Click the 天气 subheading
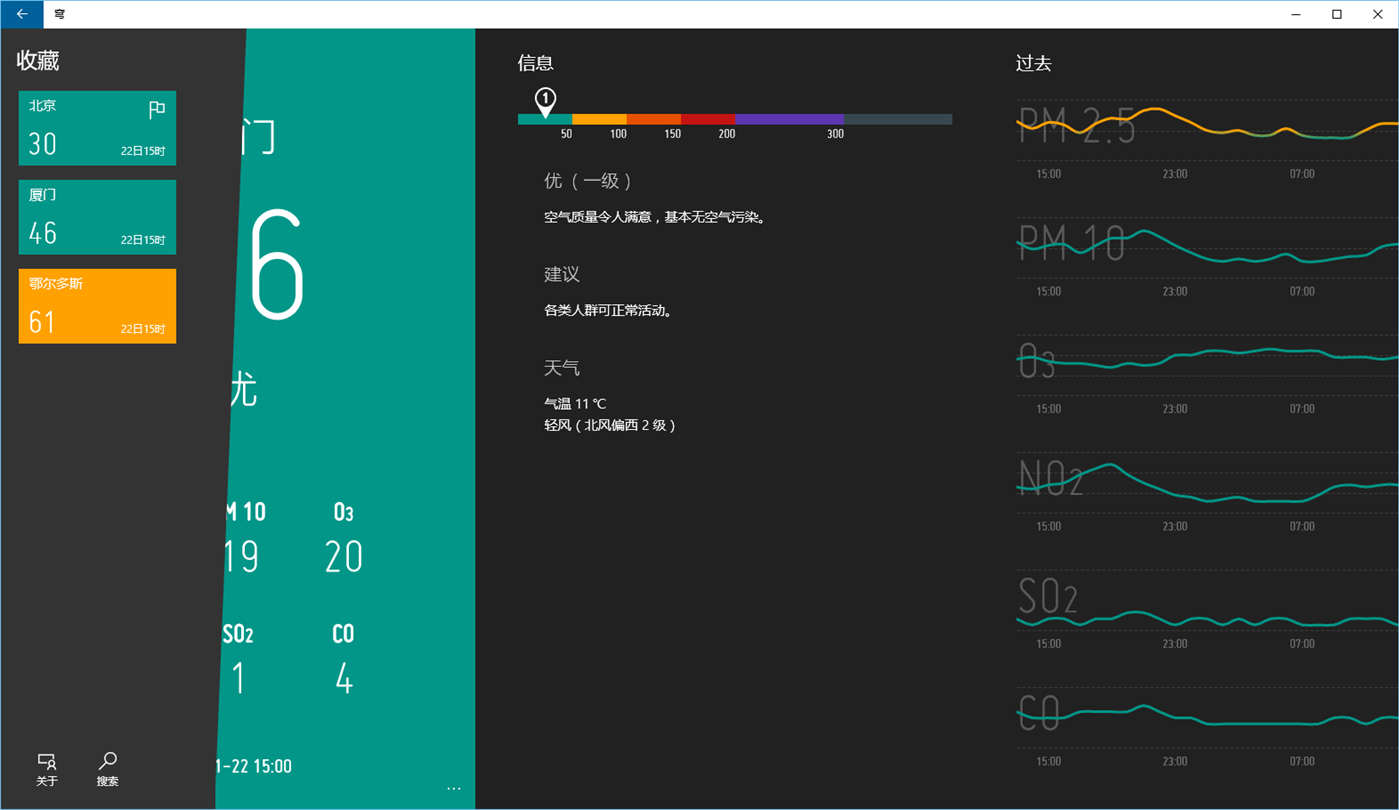This screenshot has width=1399, height=810. [562, 368]
